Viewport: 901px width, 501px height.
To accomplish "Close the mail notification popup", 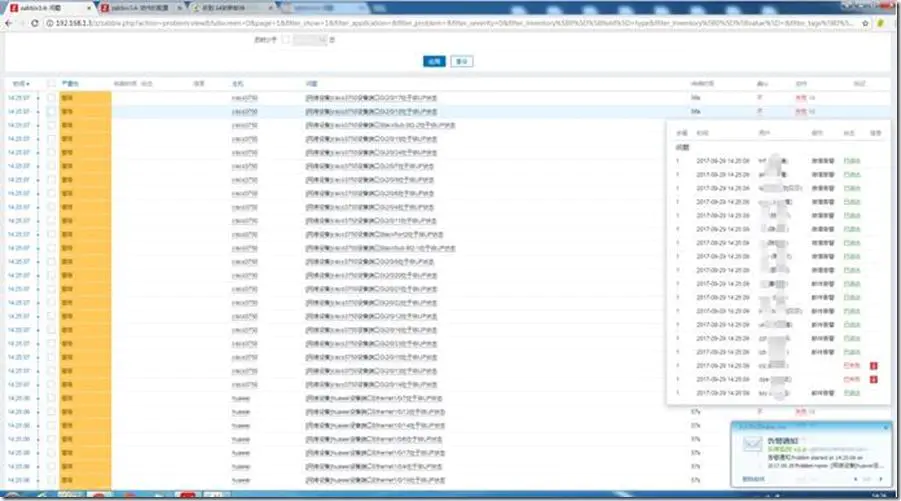I will (x=886, y=427).
